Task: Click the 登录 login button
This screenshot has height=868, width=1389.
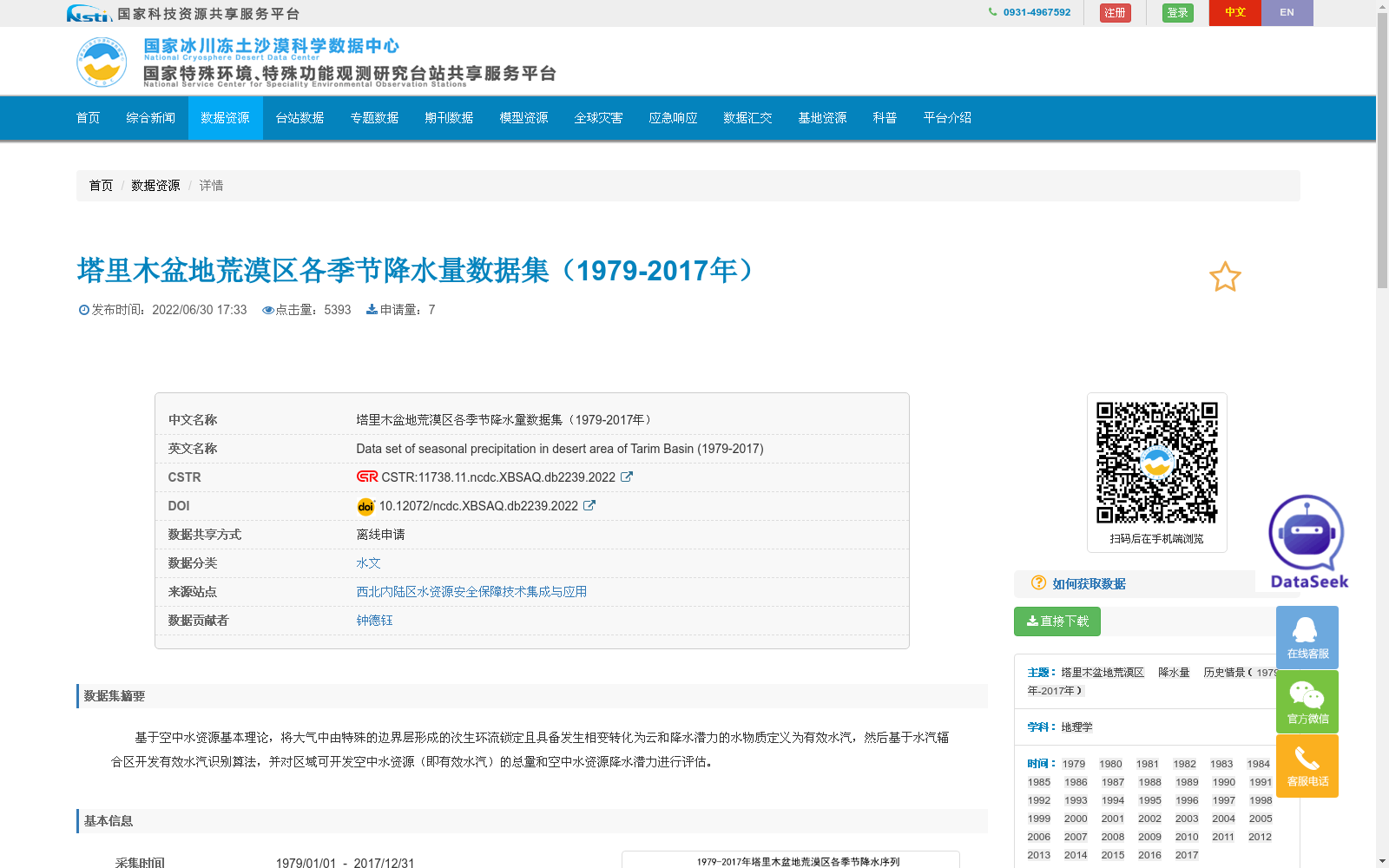Action: pos(1178,13)
